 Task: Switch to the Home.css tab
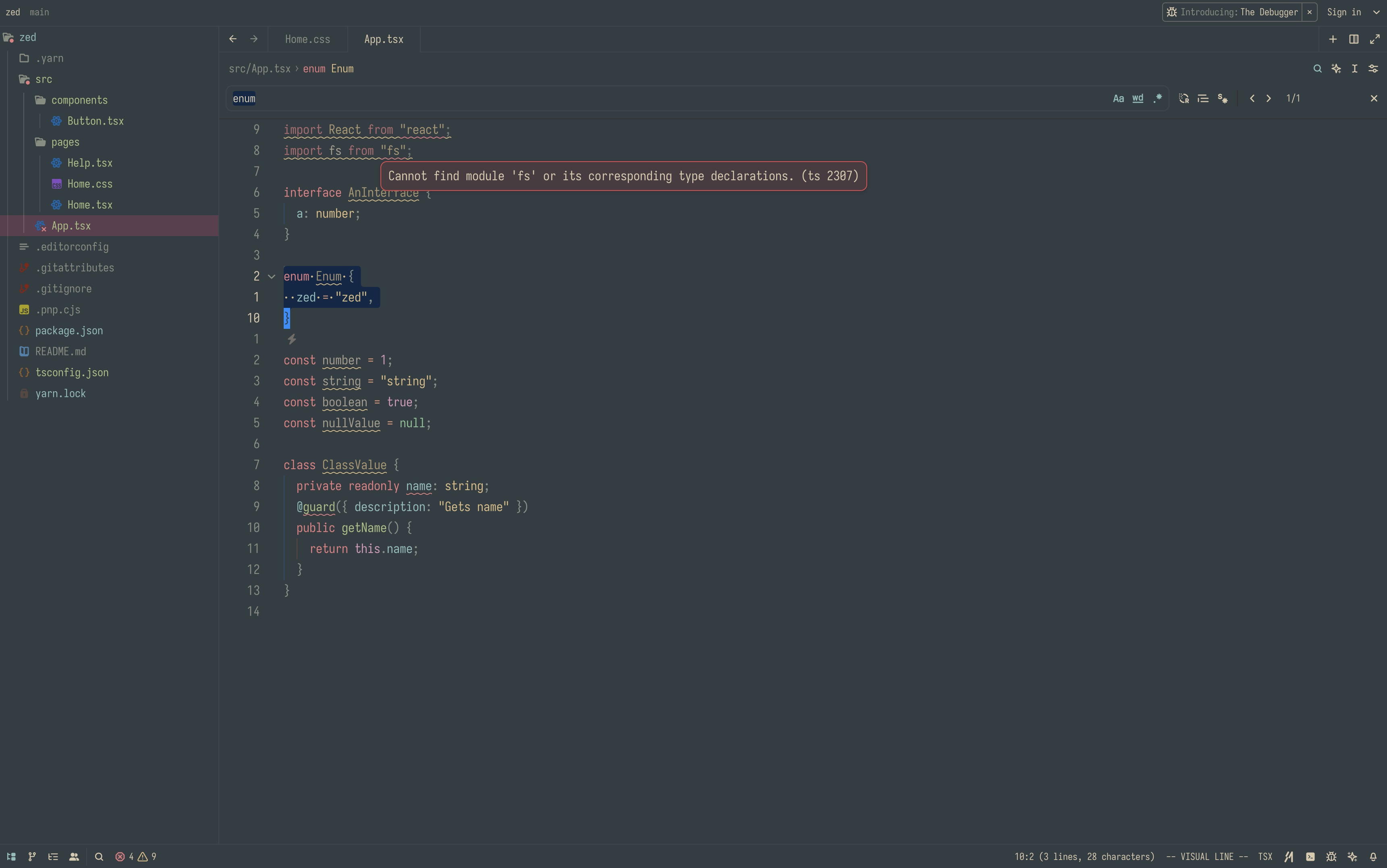[x=308, y=39]
